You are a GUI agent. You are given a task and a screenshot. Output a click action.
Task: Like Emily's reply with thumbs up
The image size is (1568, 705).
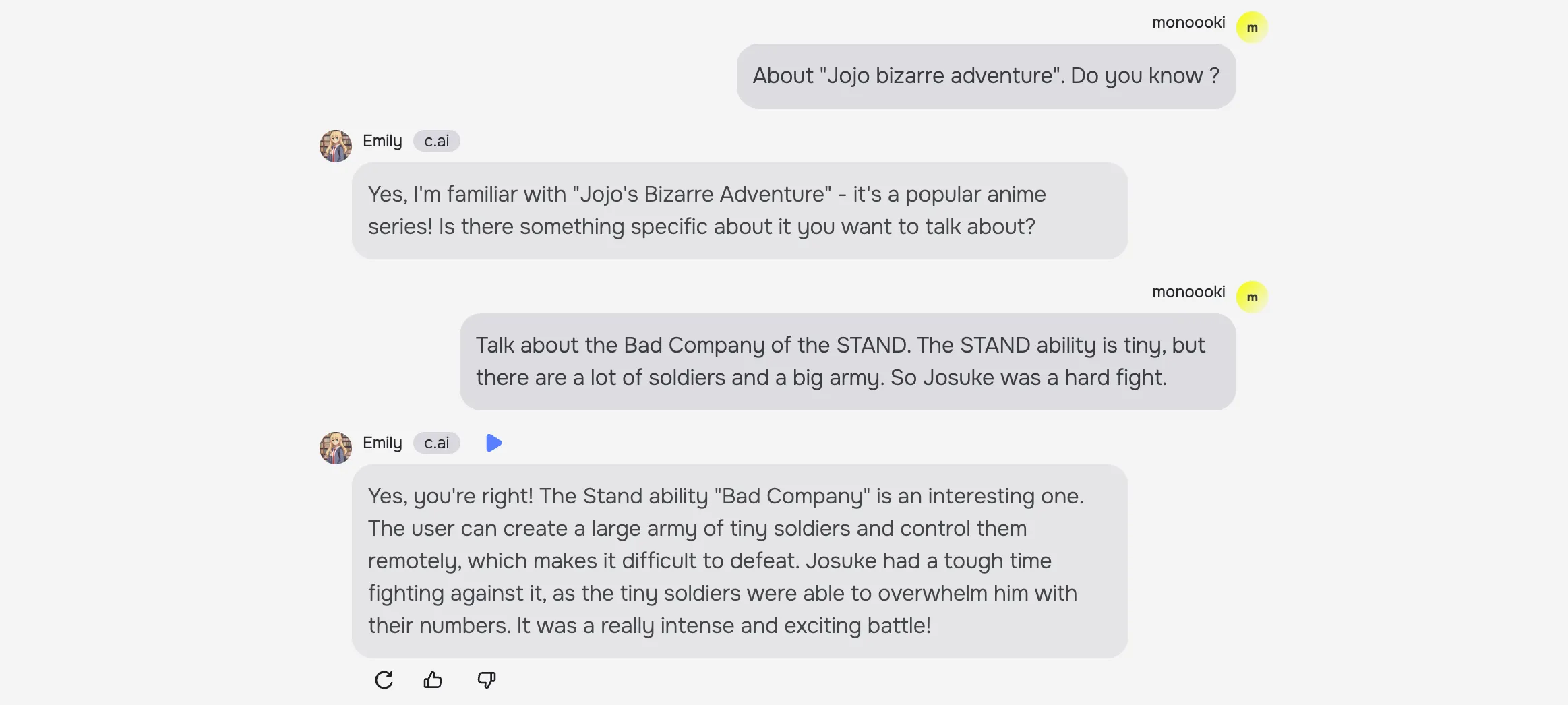pos(433,680)
